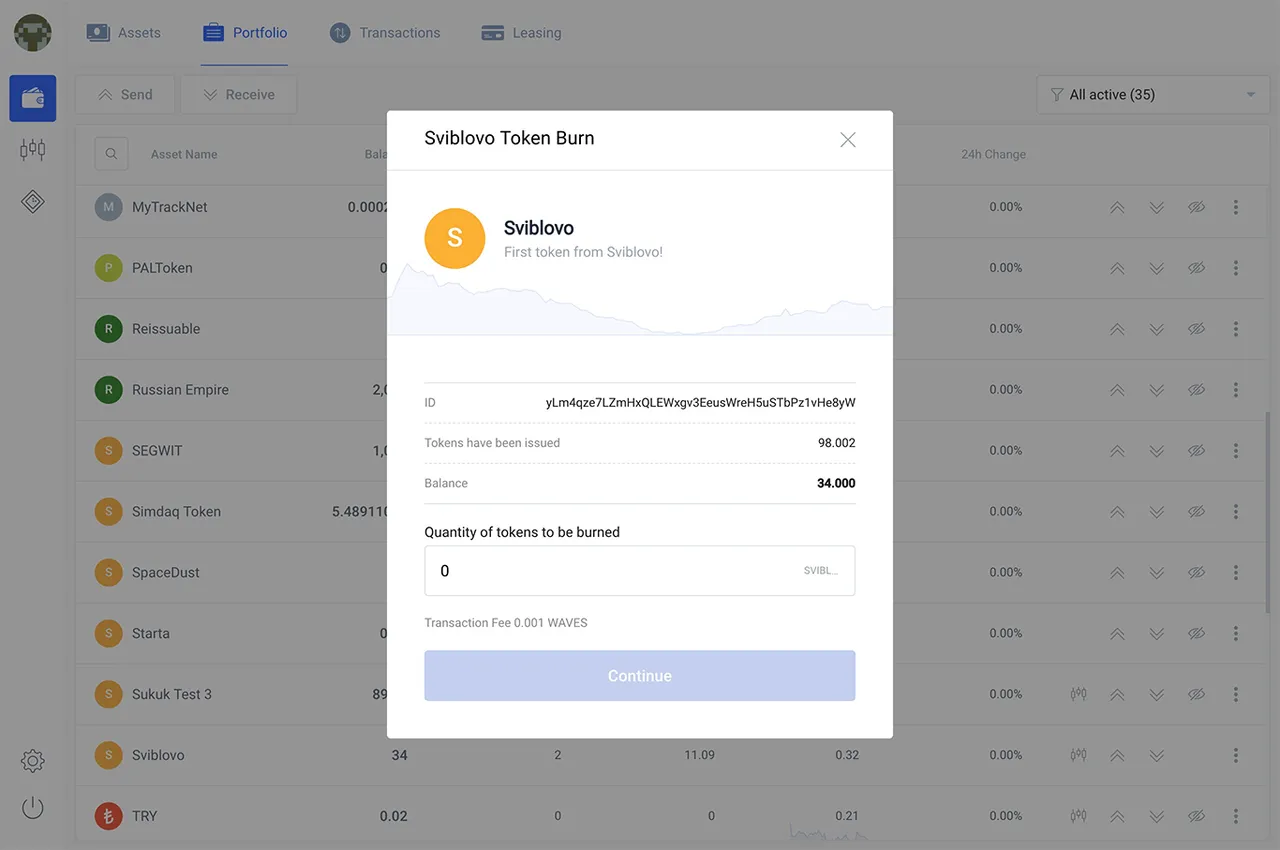Open more options menu for MyTrackNet row
Viewport: 1280px width, 850px height.
click(1236, 207)
